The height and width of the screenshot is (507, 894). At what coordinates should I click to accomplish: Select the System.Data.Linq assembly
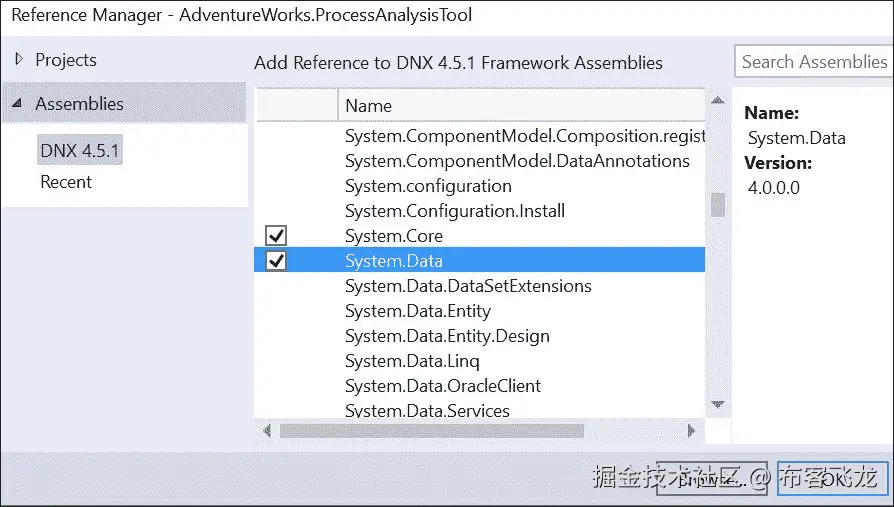(412, 361)
